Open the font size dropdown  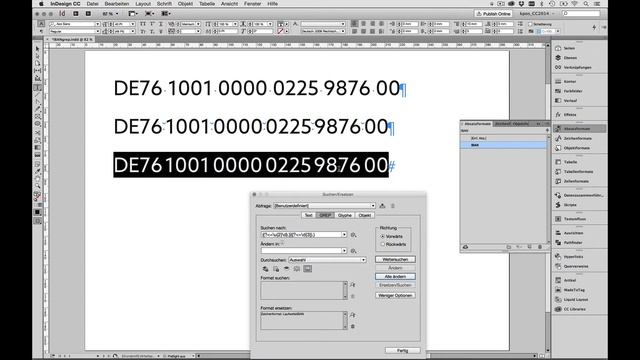tap(132, 24)
